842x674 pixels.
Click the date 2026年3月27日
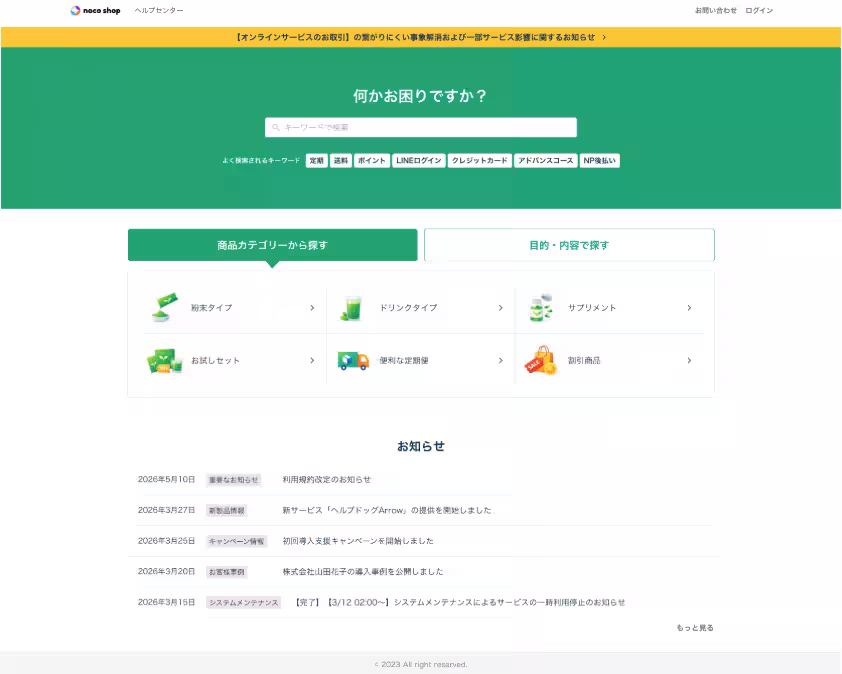point(166,510)
